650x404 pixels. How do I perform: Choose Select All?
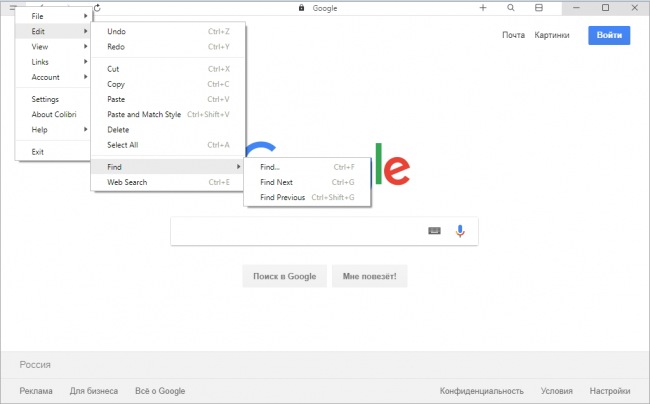point(168,145)
